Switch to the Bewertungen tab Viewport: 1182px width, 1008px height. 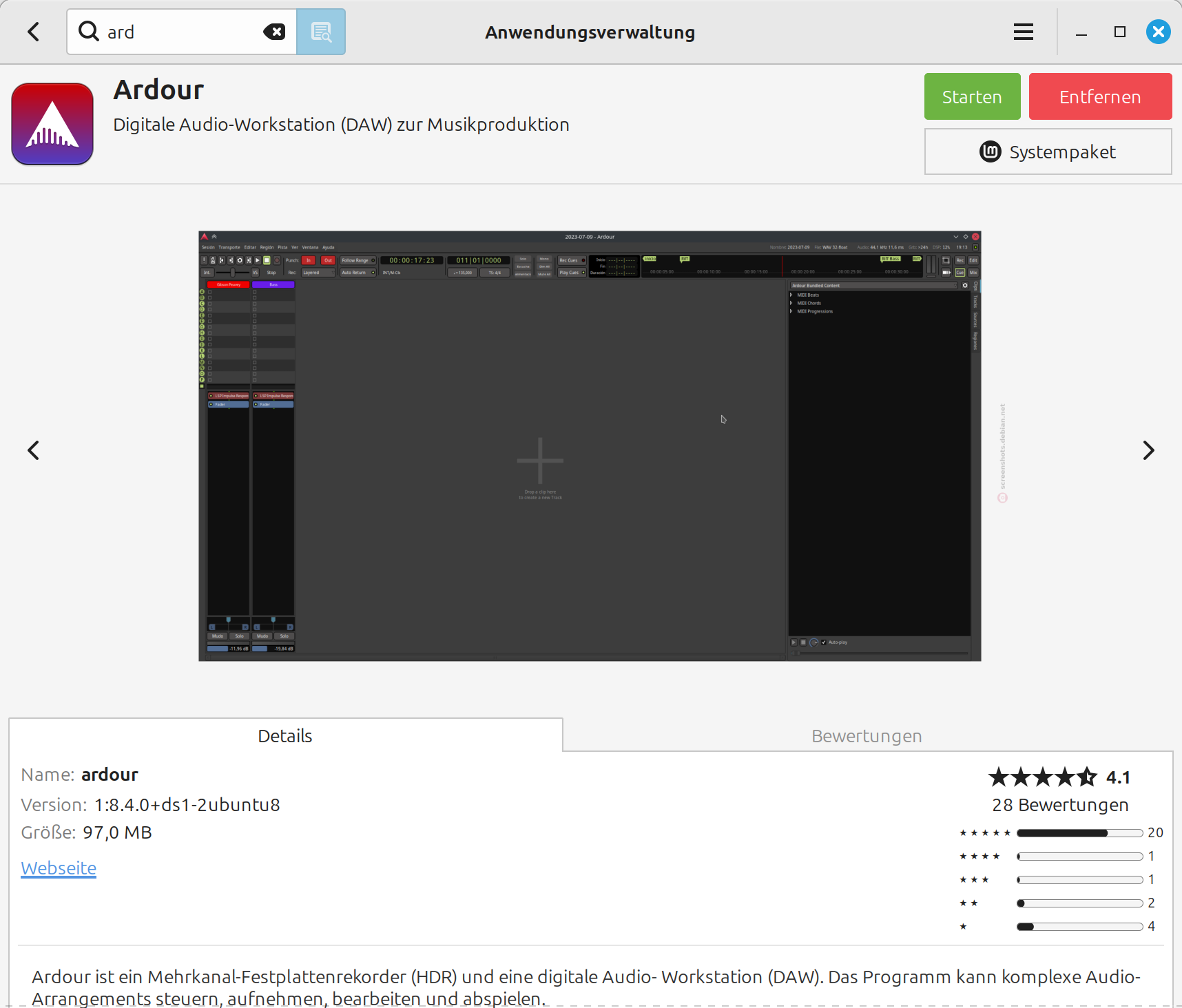pyautogui.click(x=867, y=735)
